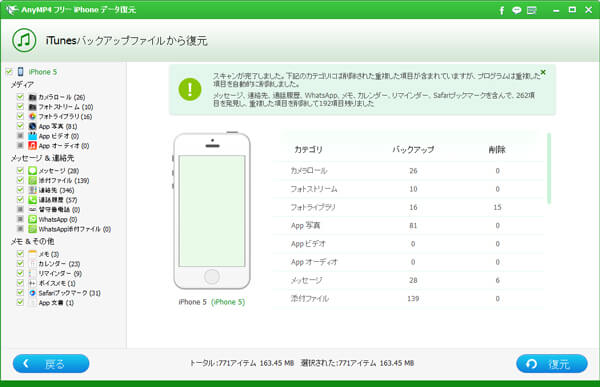Click the トータル:771アイテム status text

pyautogui.click(x=242, y=363)
